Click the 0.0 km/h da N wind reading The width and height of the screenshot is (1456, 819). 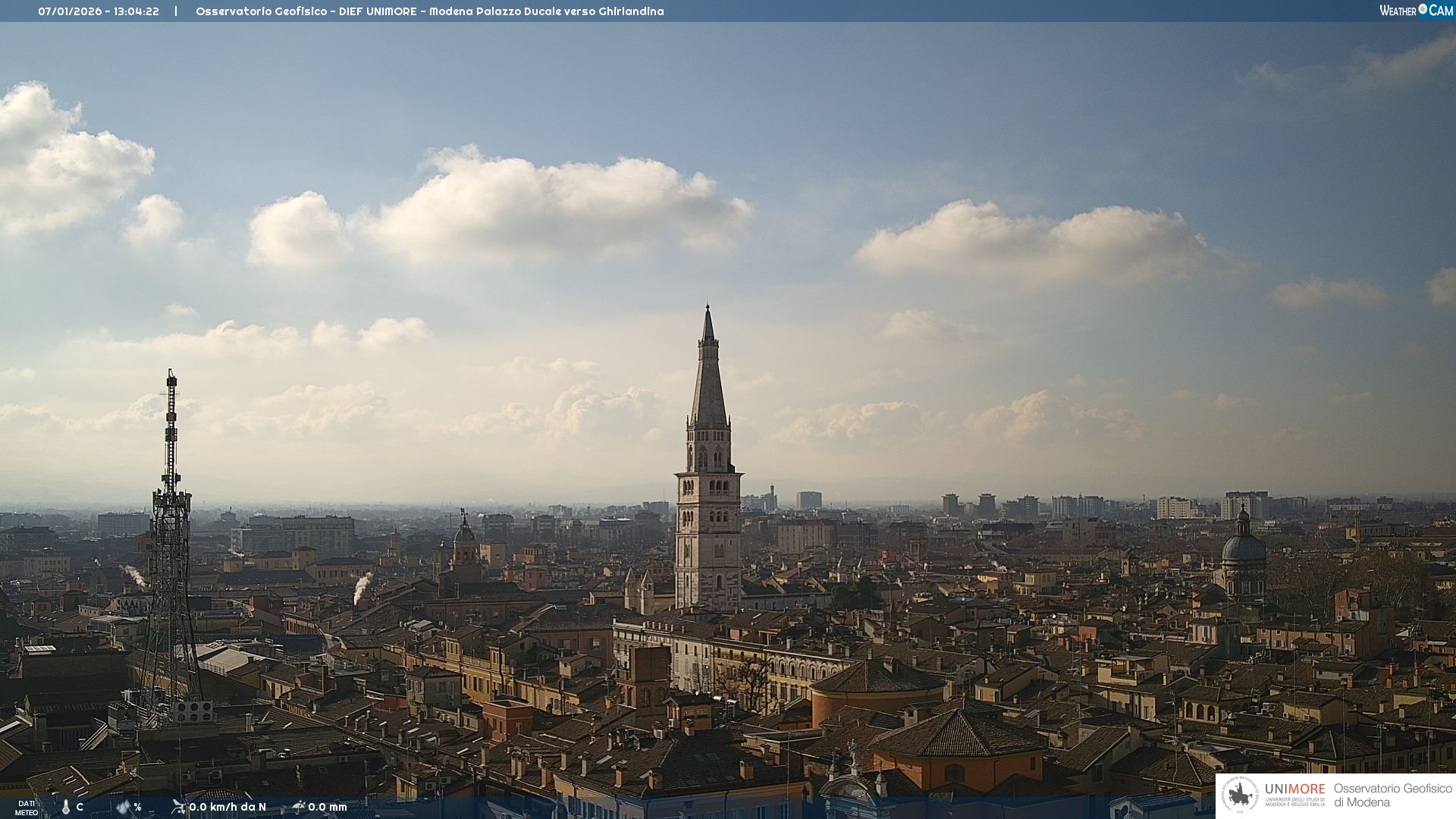point(227,807)
